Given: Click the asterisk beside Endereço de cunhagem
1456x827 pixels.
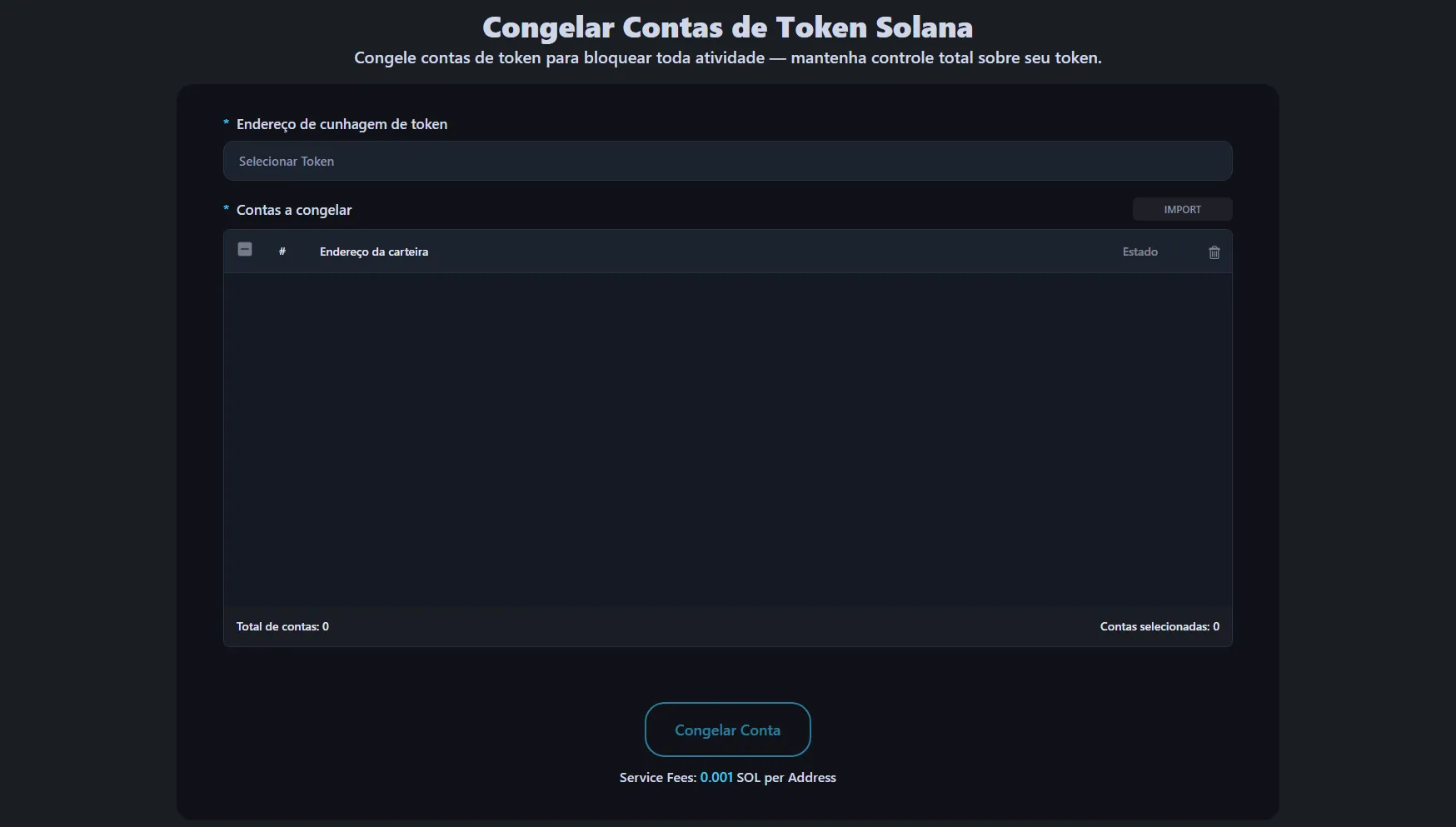Looking at the screenshot, I should 227,123.
